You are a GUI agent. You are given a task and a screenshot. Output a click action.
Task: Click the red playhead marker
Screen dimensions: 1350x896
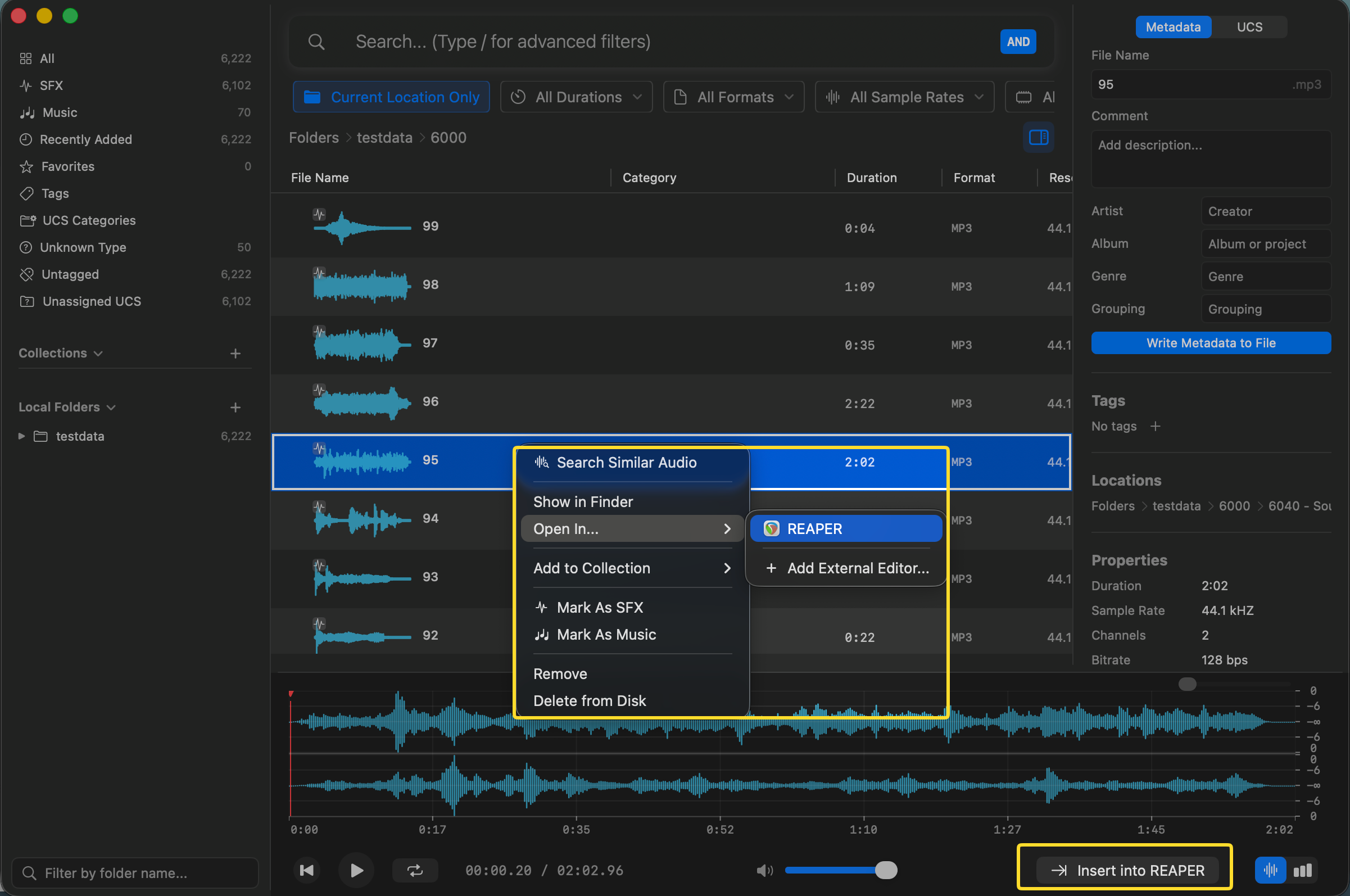tap(291, 694)
